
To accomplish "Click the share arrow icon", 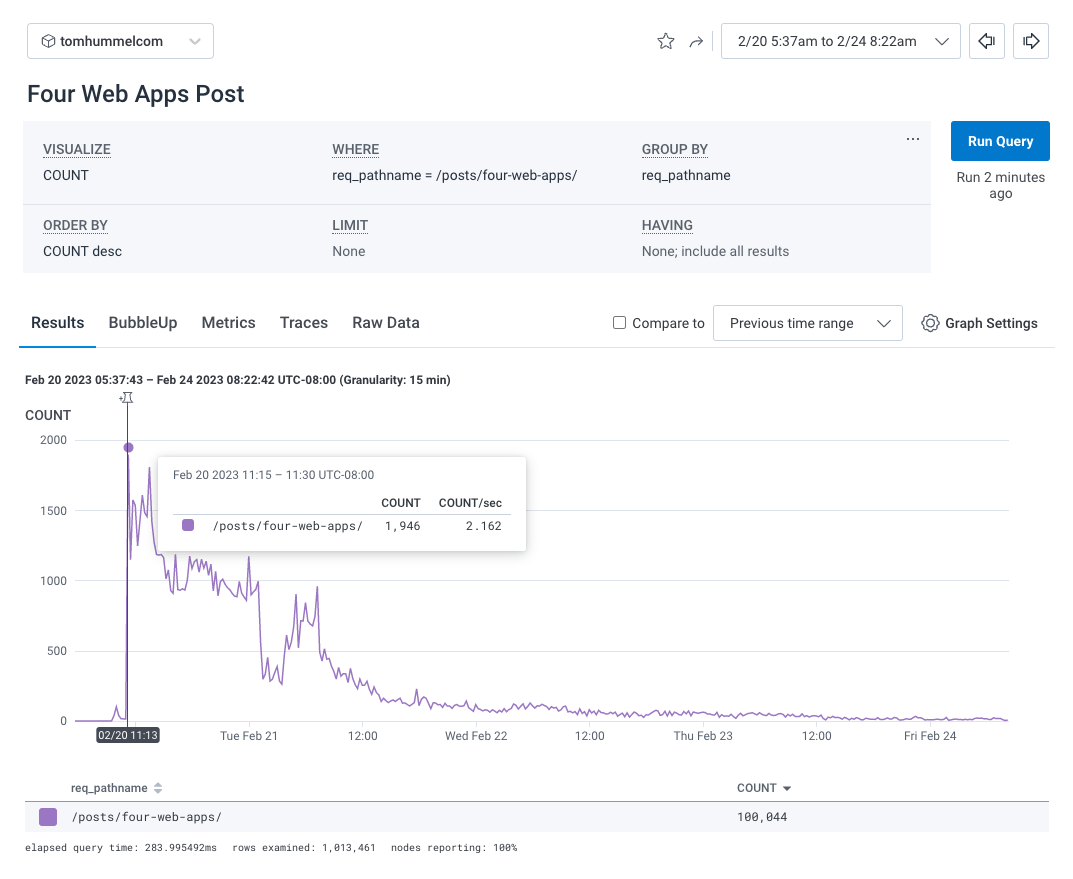I will click(696, 42).
